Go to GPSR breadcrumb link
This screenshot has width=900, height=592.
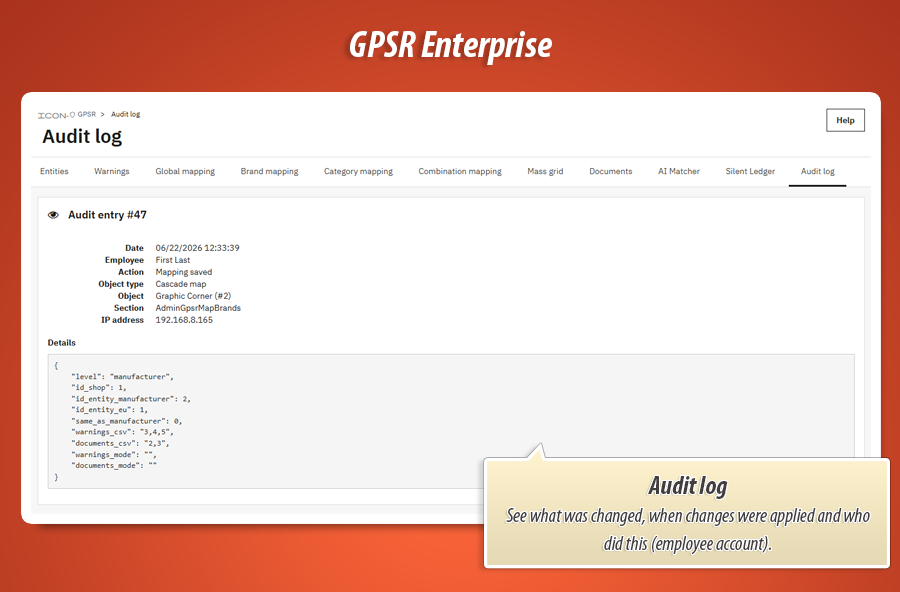[87, 114]
